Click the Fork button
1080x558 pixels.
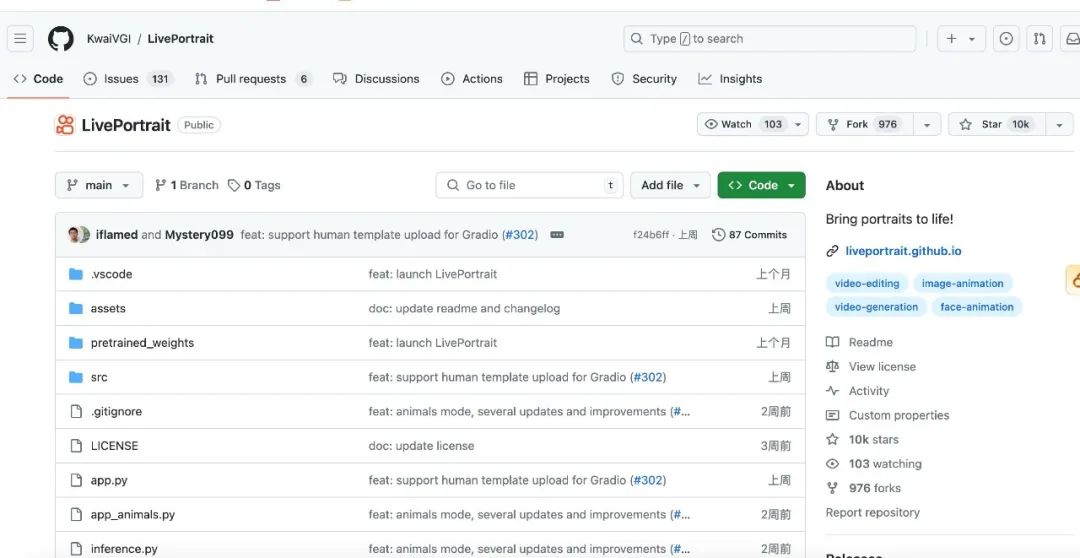tap(865, 125)
